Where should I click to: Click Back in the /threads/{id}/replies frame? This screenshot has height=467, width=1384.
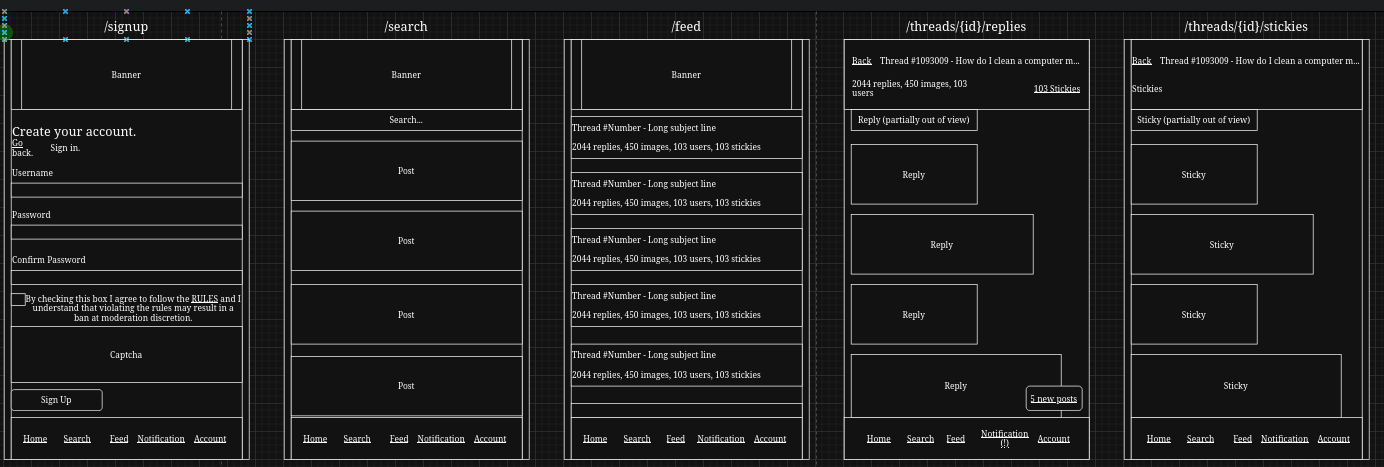pyautogui.click(x=861, y=61)
